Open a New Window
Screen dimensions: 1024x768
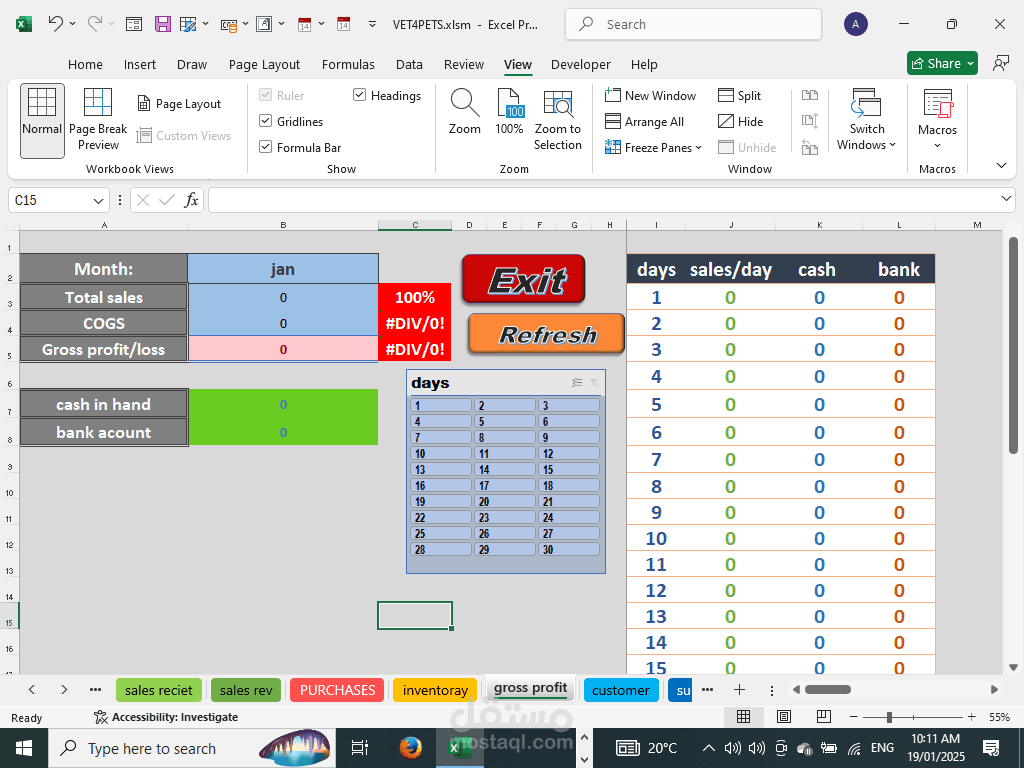coord(650,95)
